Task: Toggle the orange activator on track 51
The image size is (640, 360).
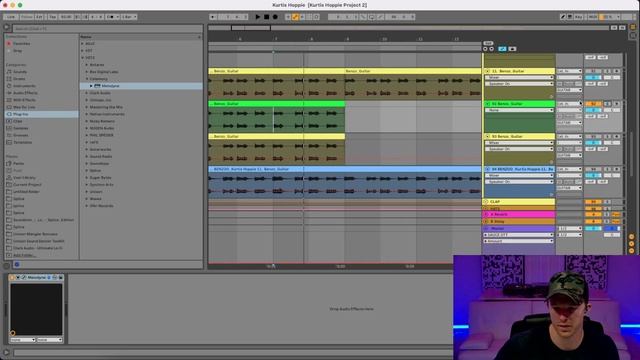Action: (593, 104)
